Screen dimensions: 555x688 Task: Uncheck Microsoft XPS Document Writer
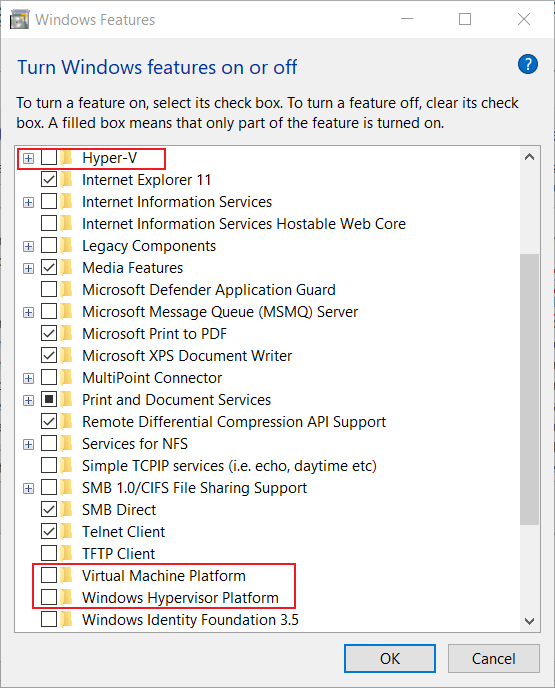(49, 355)
